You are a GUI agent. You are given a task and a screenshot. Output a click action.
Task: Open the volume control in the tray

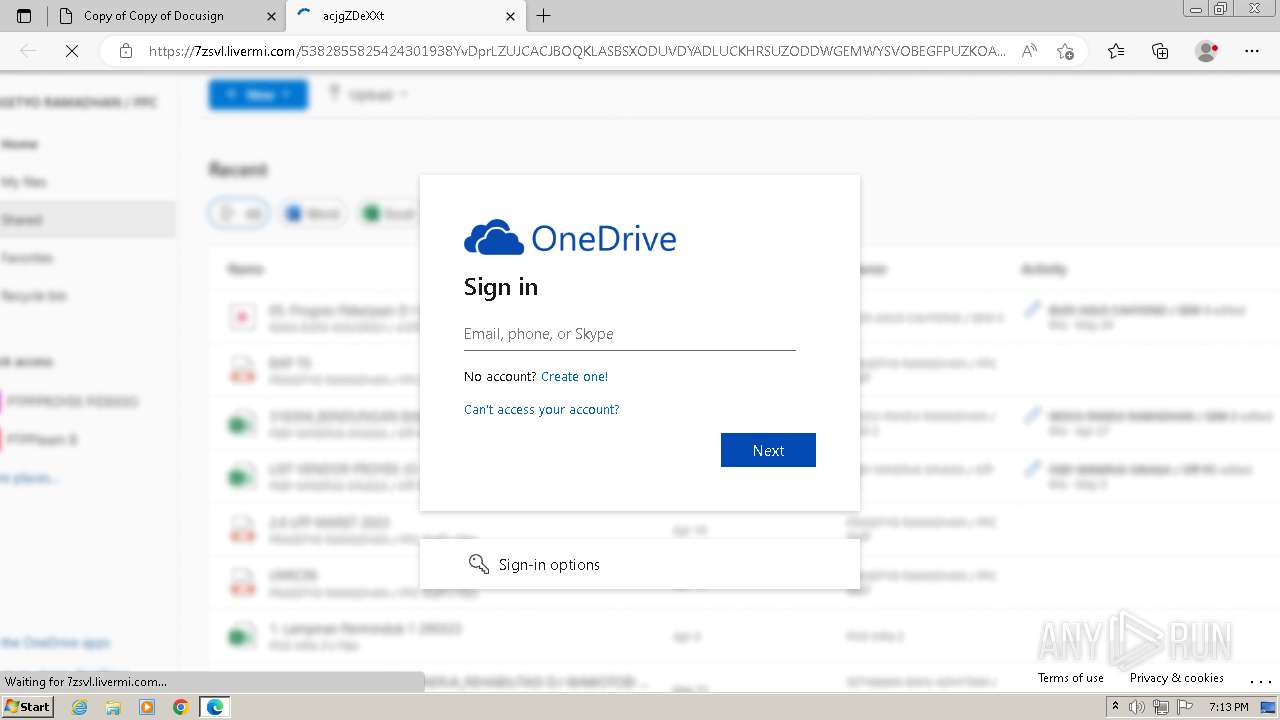(1137, 708)
